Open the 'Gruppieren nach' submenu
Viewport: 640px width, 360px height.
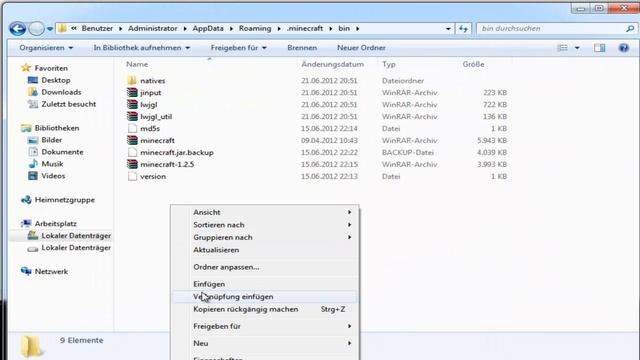[x=264, y=237]
